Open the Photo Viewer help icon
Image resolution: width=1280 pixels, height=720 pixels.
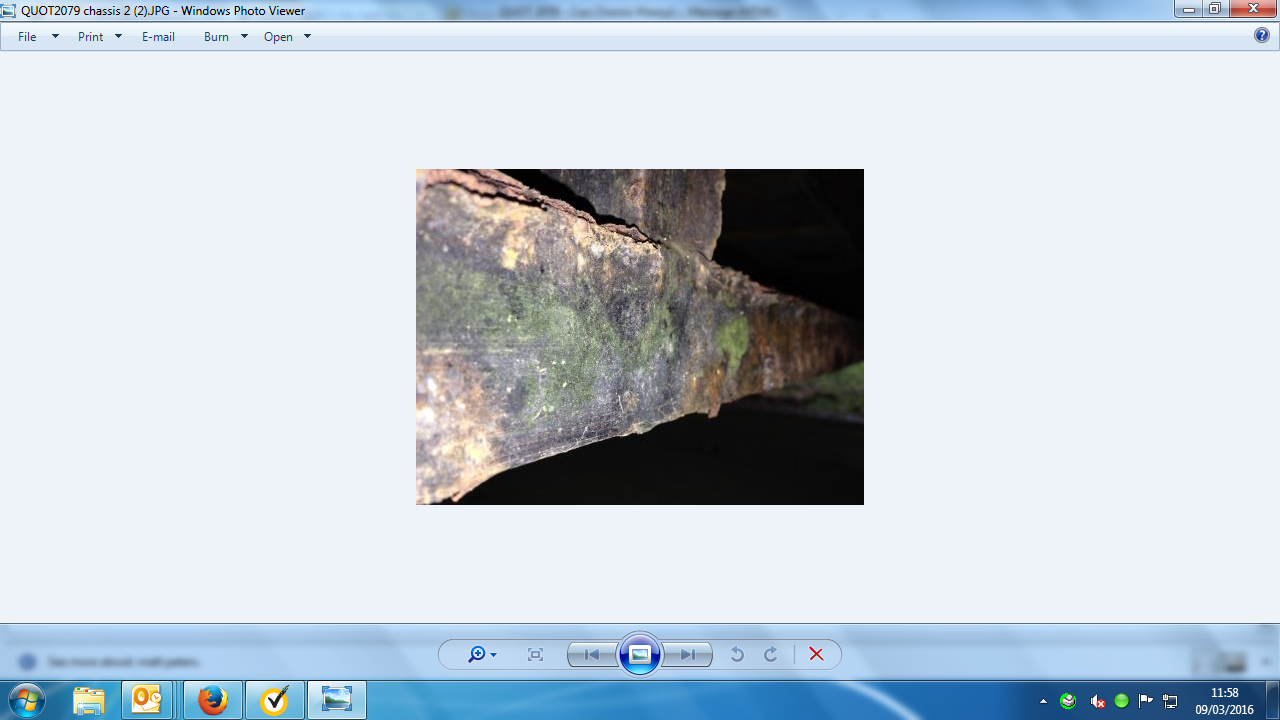click(x=1262, y=35)
